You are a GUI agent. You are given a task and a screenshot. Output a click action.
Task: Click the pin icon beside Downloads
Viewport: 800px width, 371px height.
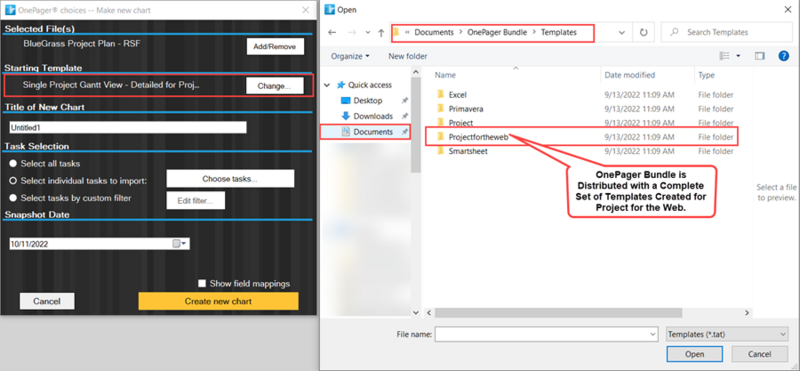click(x=405, y=116)
